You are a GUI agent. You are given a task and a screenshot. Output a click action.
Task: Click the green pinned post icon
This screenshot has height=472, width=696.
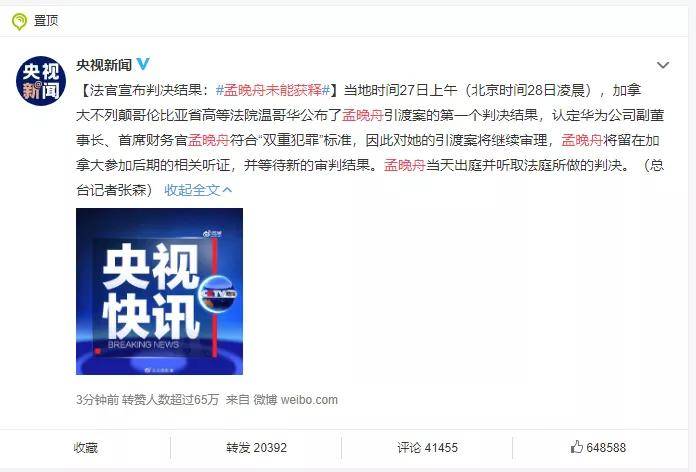coord(19,21)
